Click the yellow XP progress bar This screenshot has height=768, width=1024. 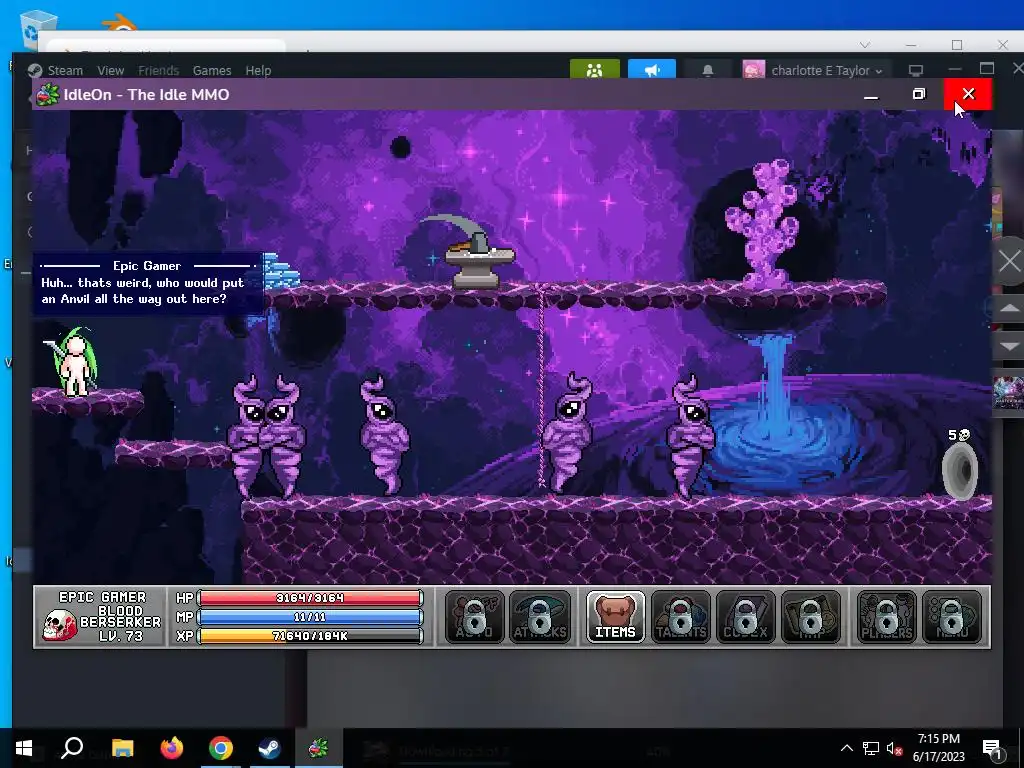point(310,635)
